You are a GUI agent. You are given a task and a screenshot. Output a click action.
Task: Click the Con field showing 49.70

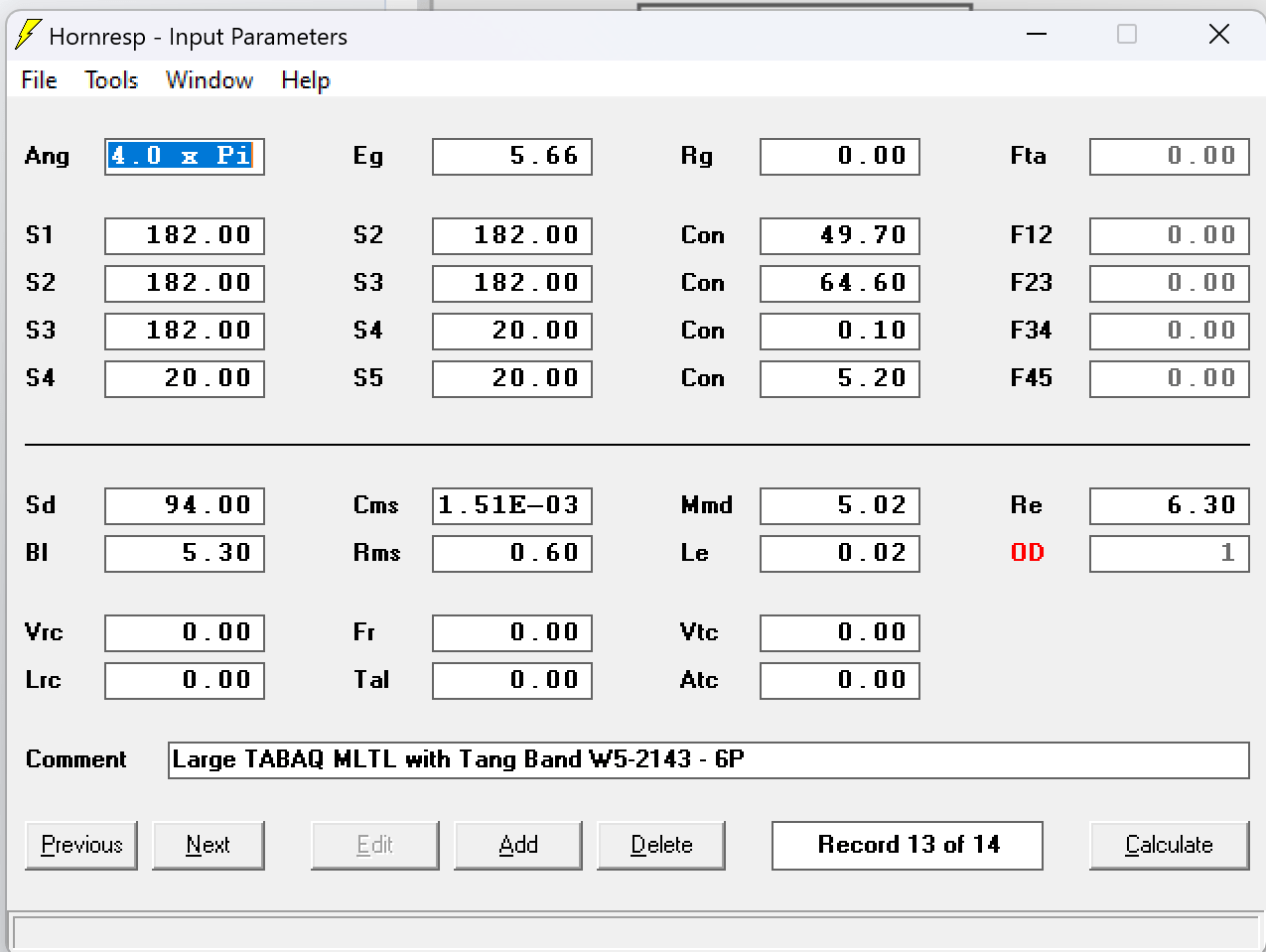[840, 235]
